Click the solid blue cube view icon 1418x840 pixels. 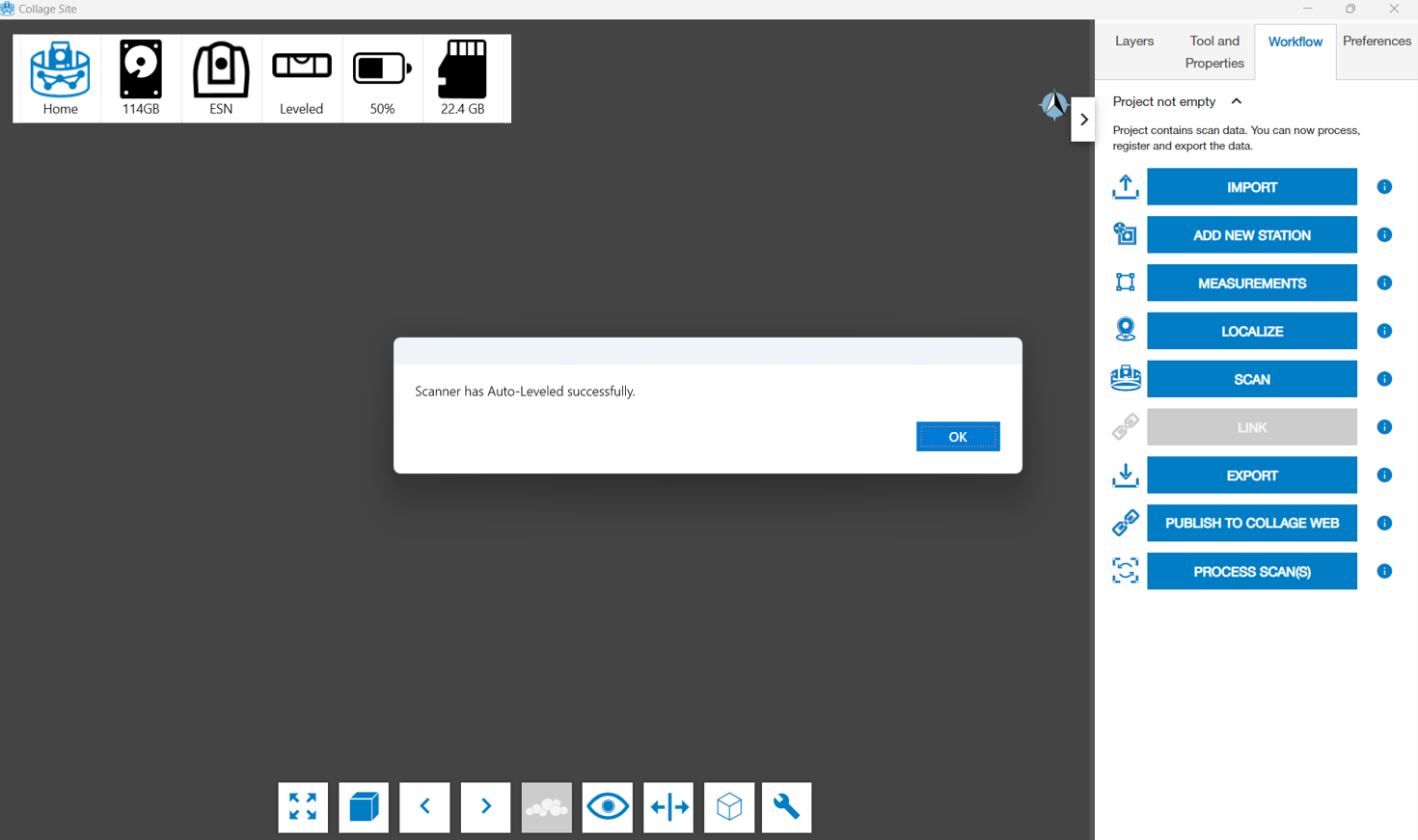[x=364, y=807]
